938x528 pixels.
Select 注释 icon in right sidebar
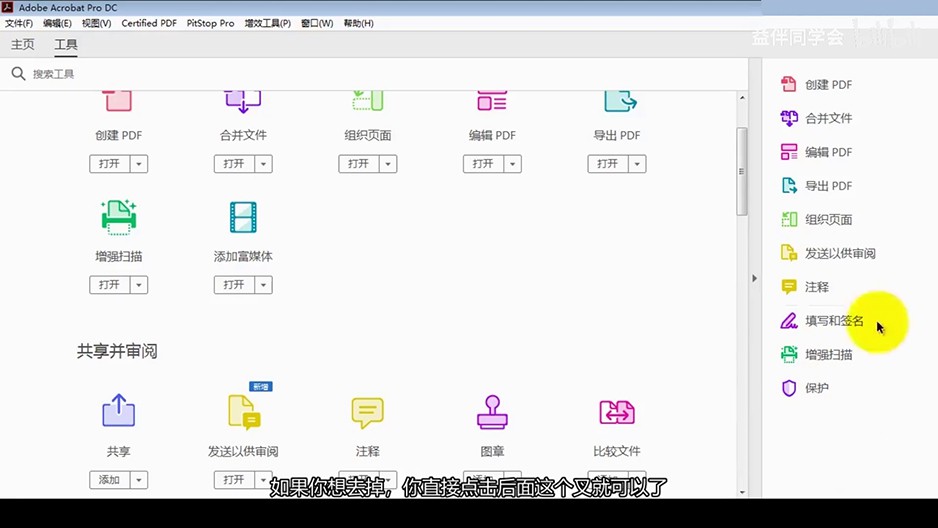coord(789,287)
